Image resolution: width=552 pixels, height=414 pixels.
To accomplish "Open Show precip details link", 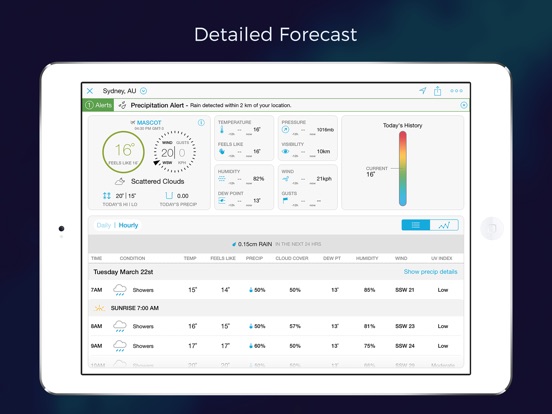I will [431, 272].
